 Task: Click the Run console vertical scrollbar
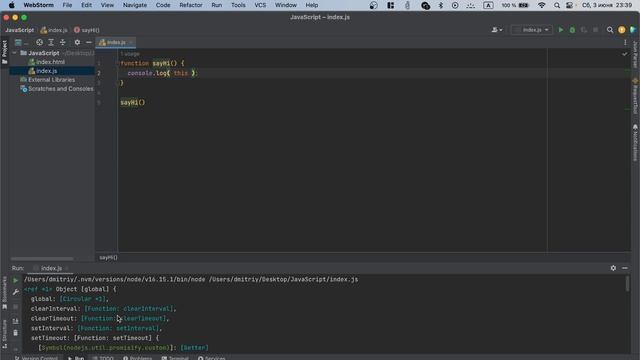coord(627,284)
